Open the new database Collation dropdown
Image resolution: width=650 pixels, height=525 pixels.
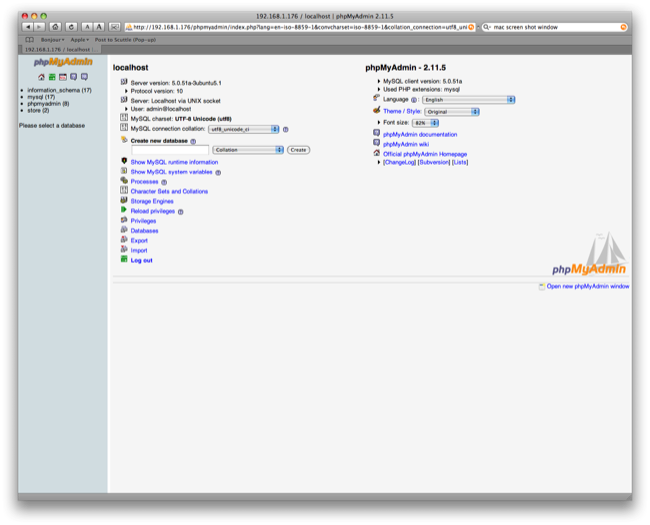[248, 150]
